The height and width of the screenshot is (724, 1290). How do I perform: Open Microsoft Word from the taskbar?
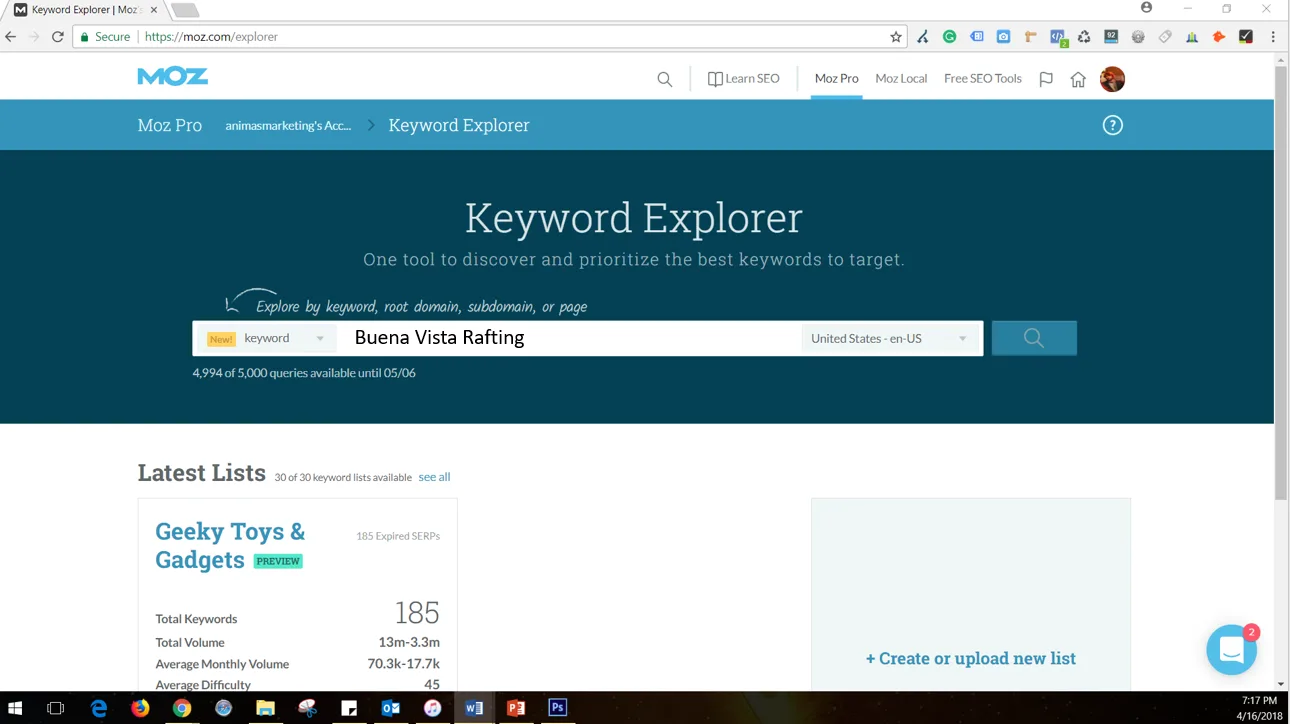pos(473,707)
